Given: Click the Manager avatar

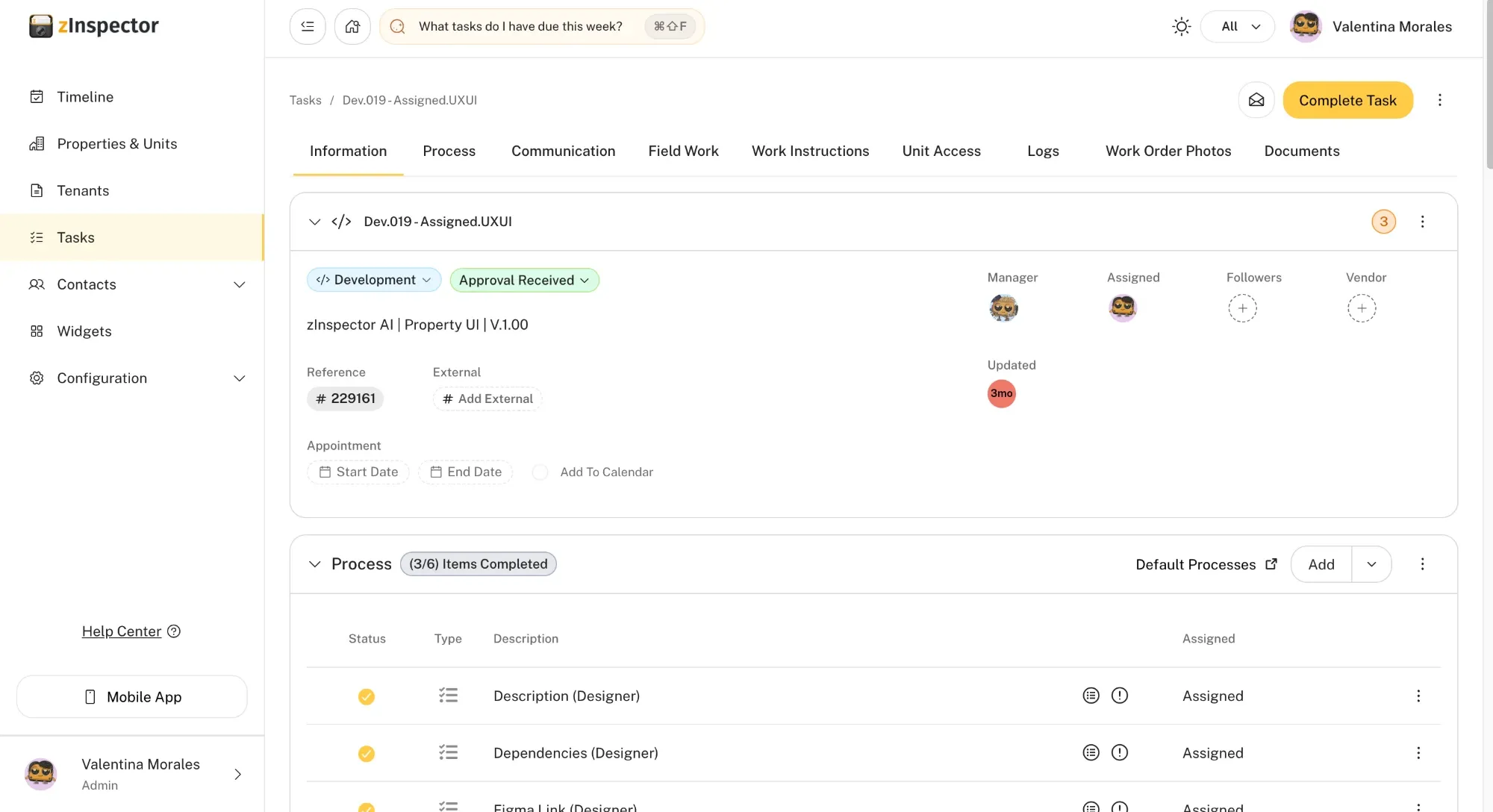Looking at the screenshot, I should [x=1003, y=307].
